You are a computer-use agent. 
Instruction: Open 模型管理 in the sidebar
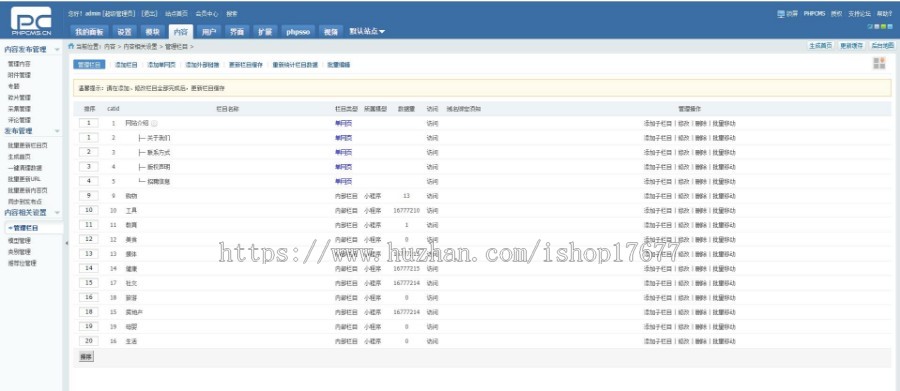(20, 241)
